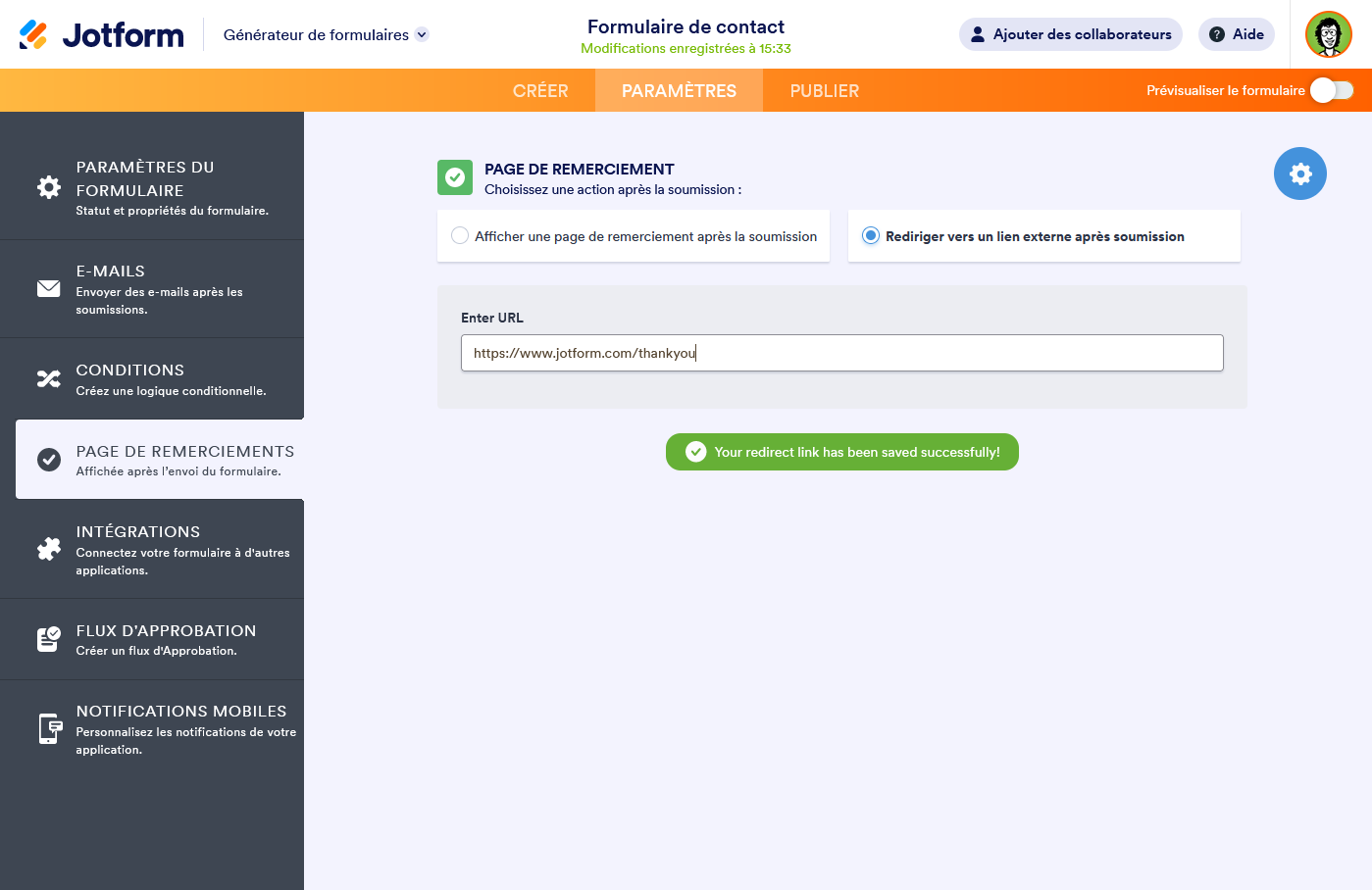Image resolution: width=1372 pixels, height=890 pixels.
Task: Open the user avatar profile menu
Action: tap(1329, 34)
